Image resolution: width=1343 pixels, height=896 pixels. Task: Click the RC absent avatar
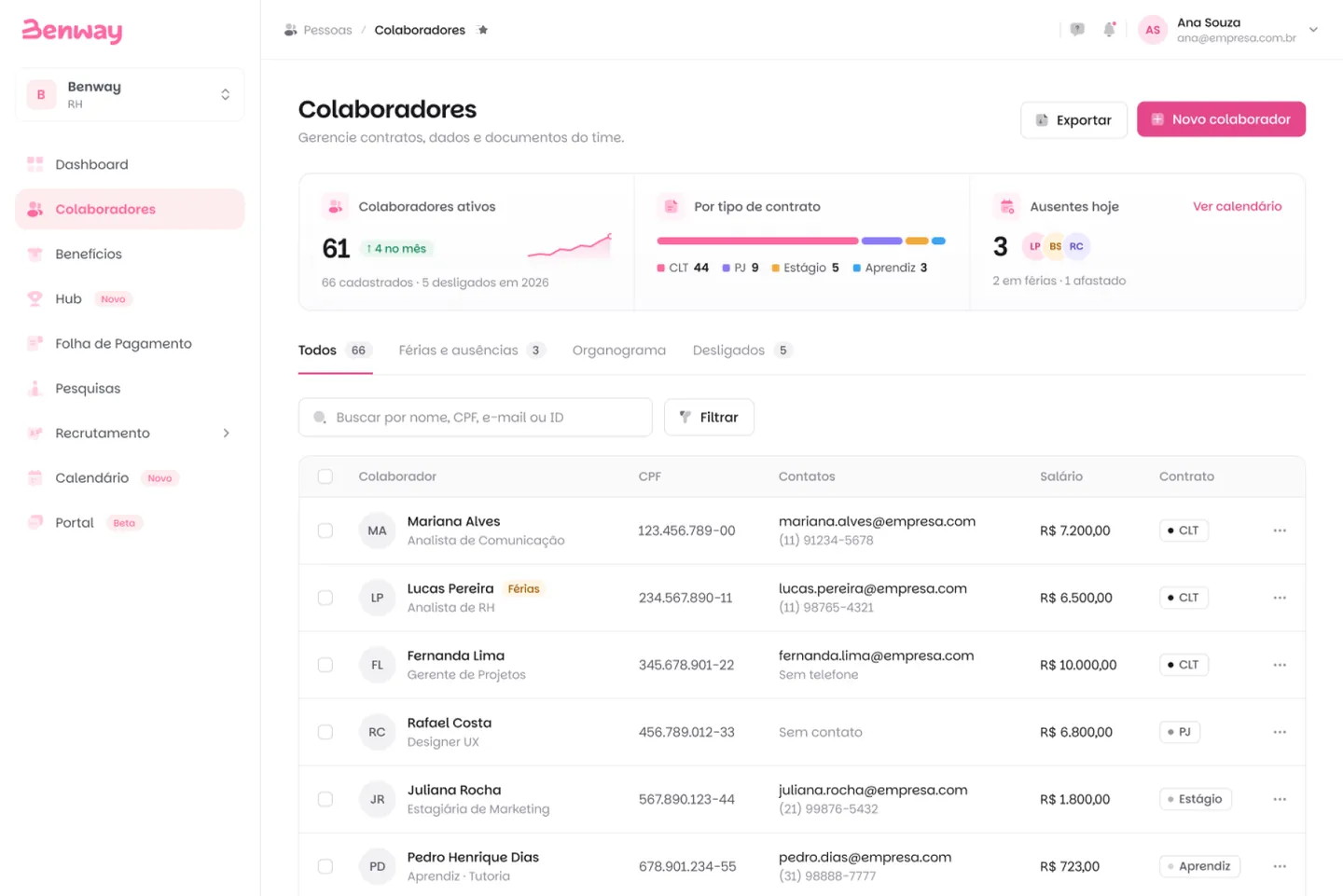(1076, 246)
